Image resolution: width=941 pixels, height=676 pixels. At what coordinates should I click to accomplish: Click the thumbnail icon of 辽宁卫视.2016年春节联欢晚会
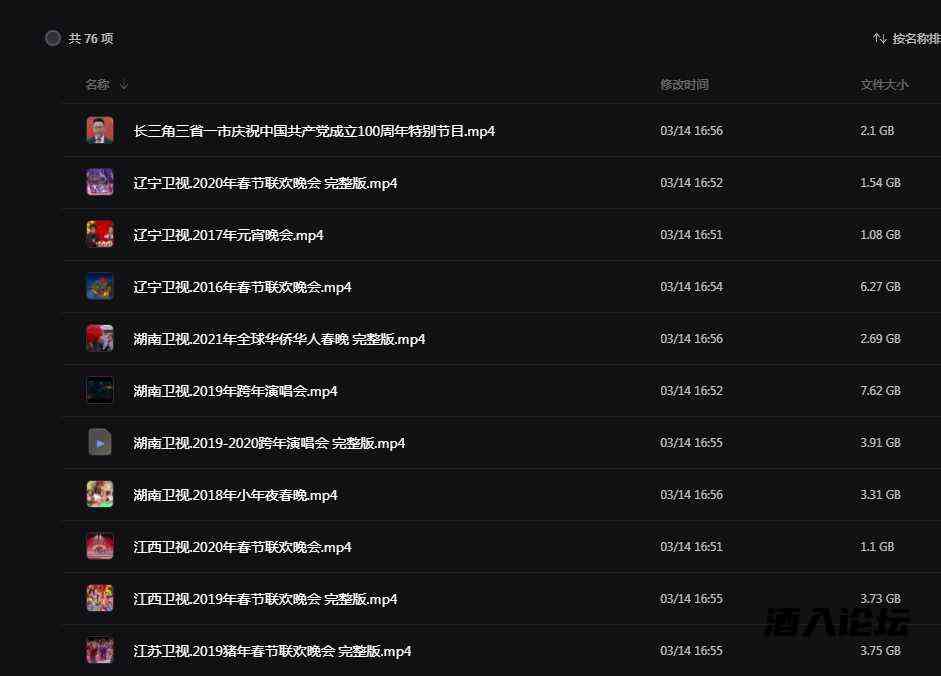coord(99,286)
